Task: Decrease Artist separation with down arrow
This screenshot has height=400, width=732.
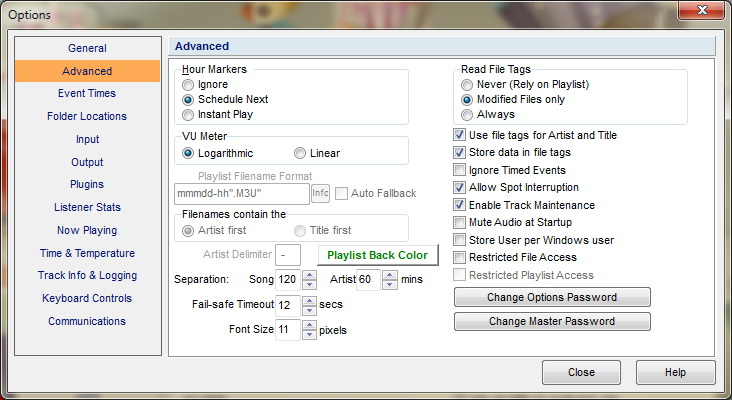Action: (x=390, y=284)
